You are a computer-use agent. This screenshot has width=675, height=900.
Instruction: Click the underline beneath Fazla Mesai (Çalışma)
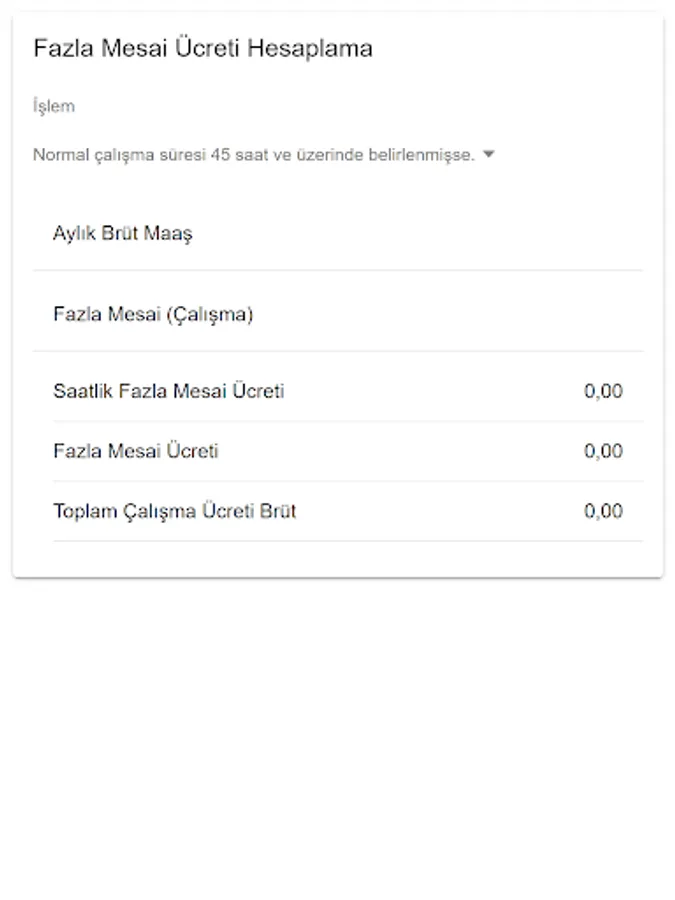click(338, 351)
